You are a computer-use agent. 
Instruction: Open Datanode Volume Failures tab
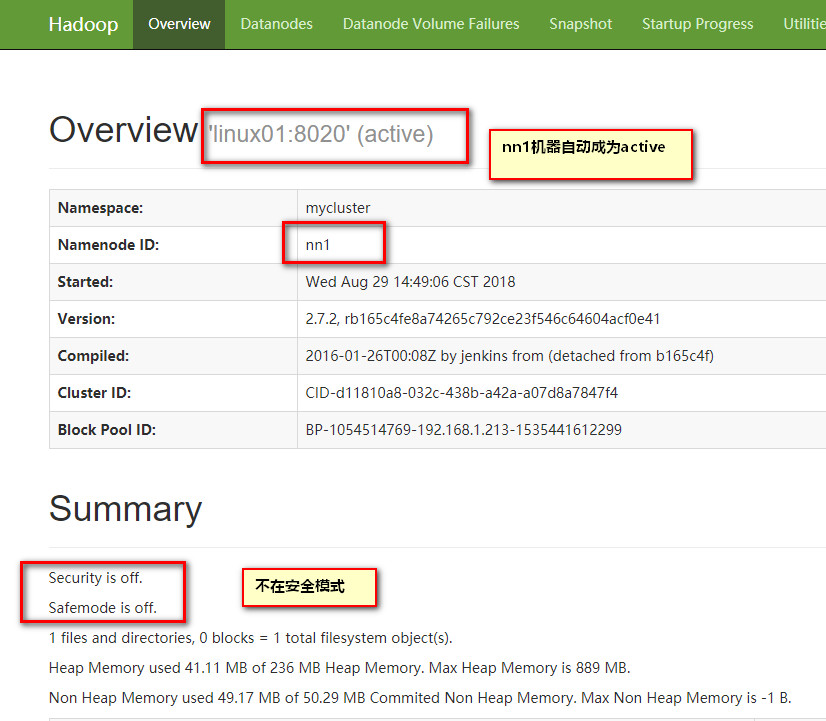[431, 24]
